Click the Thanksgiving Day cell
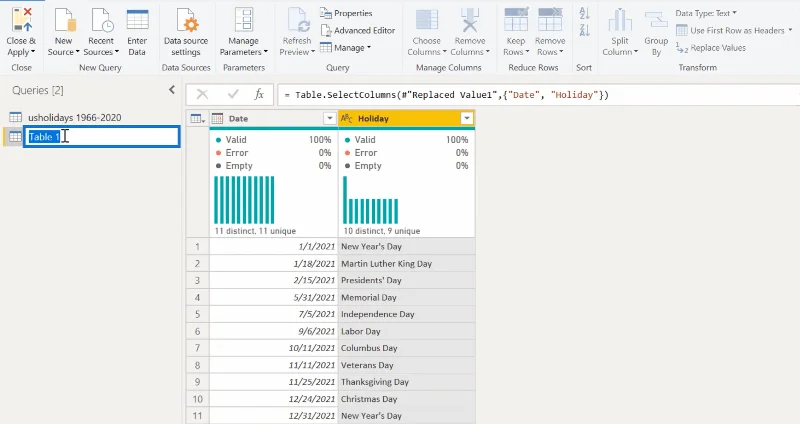The width and height of the screenshot is (800, 424). (407, 382)
